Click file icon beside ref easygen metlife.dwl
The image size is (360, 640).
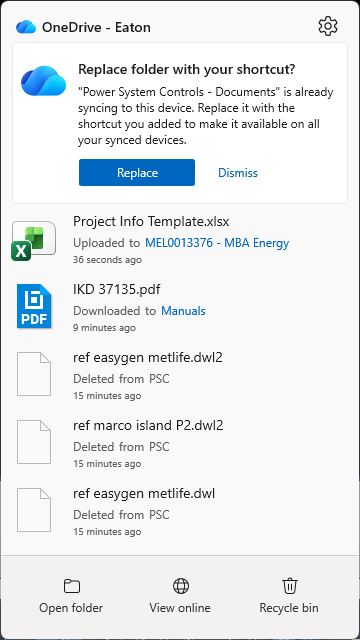tap(34, 510)
